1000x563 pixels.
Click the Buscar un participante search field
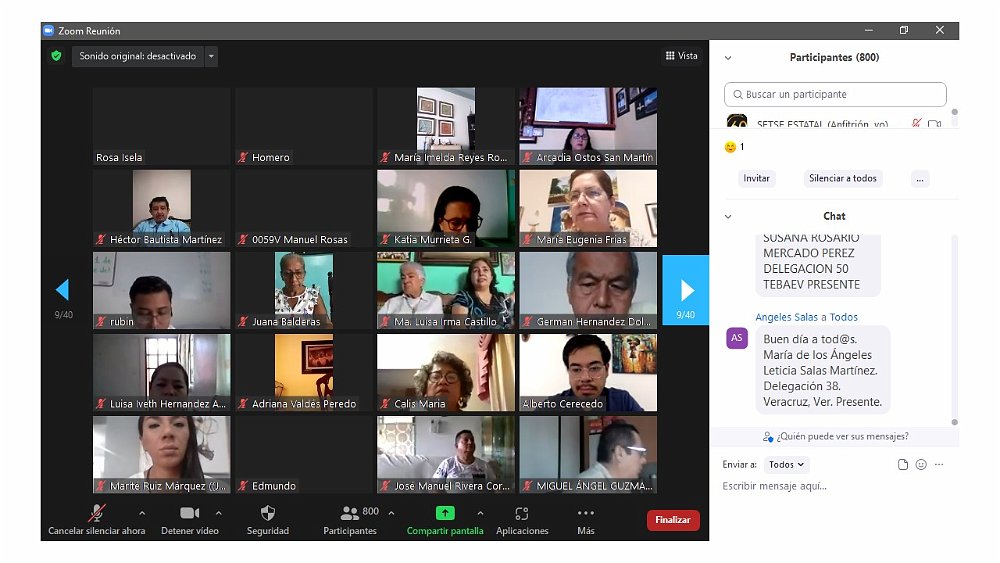(835, 95)
